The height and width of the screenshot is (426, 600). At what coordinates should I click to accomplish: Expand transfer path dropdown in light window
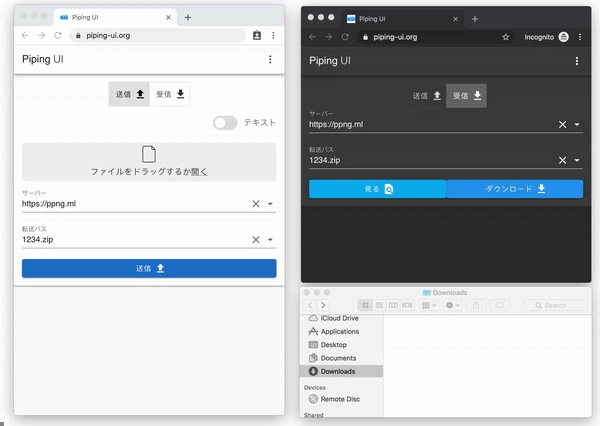[x=270, y=240]
